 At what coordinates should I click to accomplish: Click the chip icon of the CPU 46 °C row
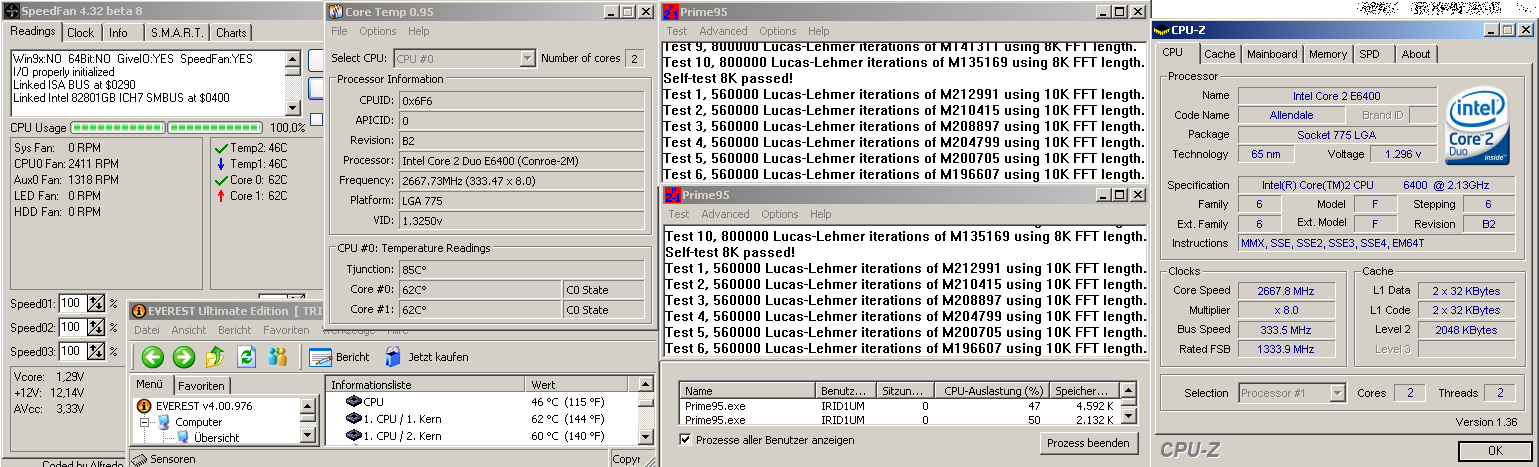click(352, 402)
